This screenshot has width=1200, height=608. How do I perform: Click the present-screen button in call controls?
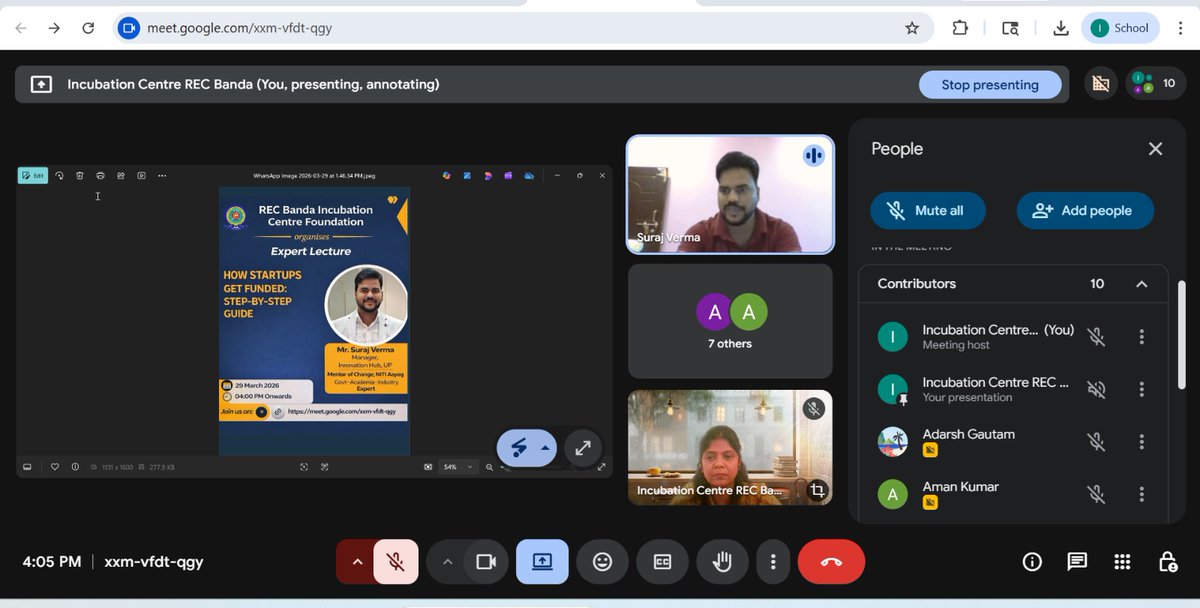[542, 562]
